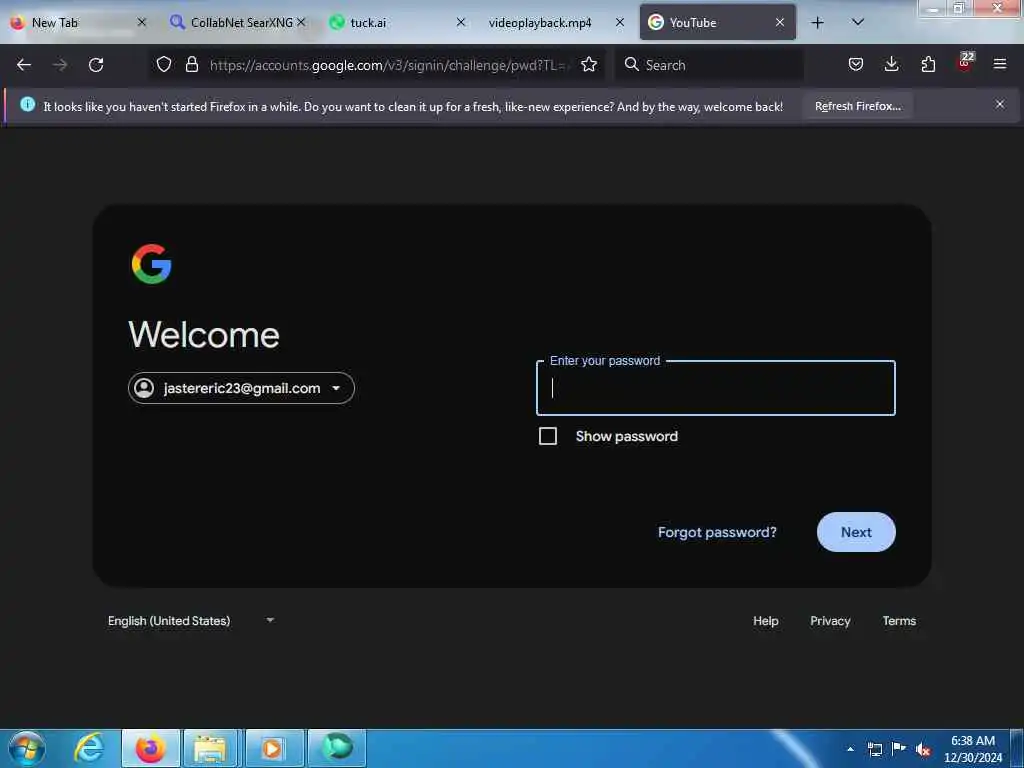Image resolution: width=1024 pixels, height=768 pixels.
Task: Open the media player taskbar icon
Action: pyautogui.click(x=272, y=748)
